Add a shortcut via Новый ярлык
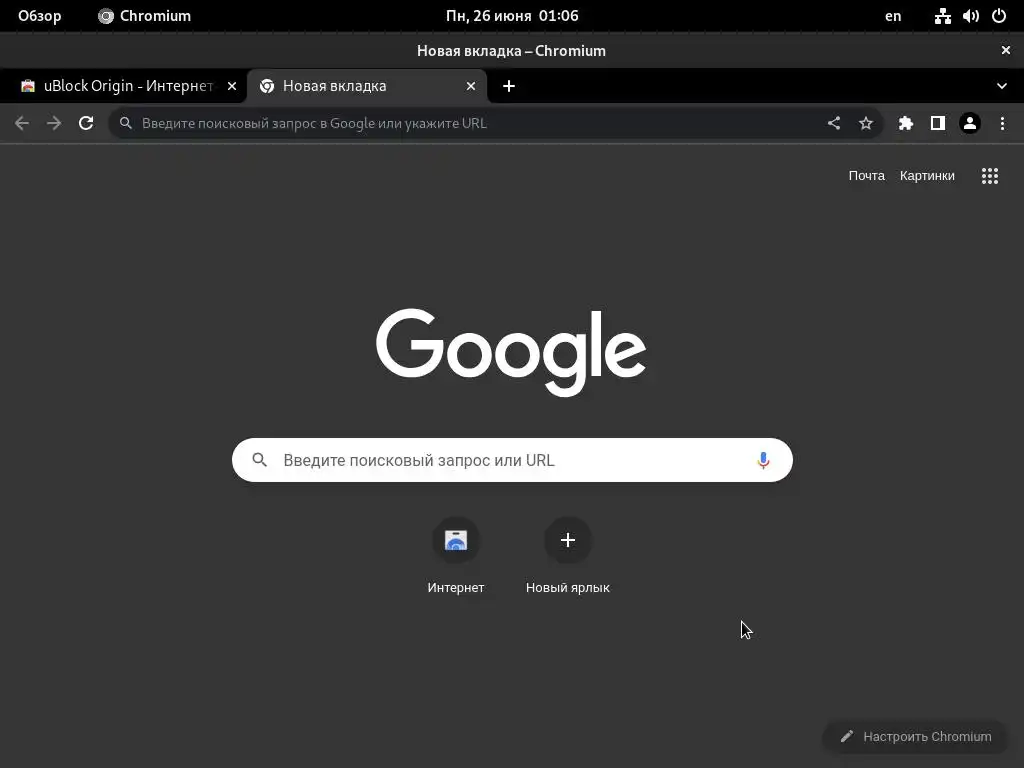 (568, 554)
